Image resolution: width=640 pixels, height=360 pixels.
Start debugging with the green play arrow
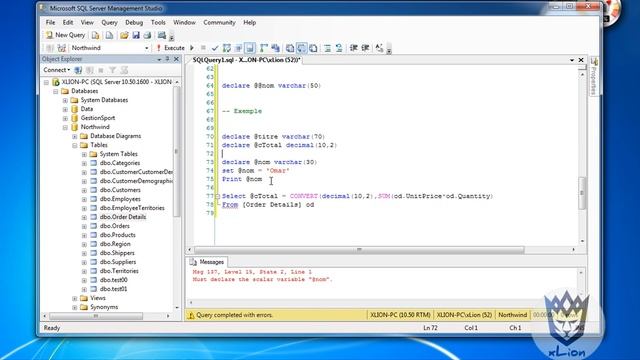[192, 48]
